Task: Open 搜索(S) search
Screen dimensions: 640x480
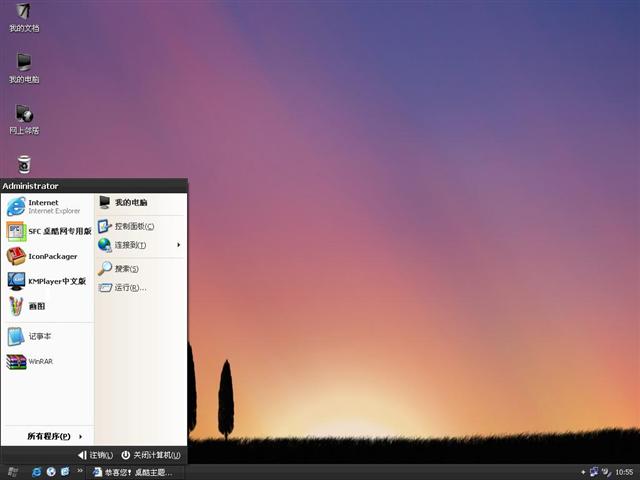Action: (x=141, y=269)
